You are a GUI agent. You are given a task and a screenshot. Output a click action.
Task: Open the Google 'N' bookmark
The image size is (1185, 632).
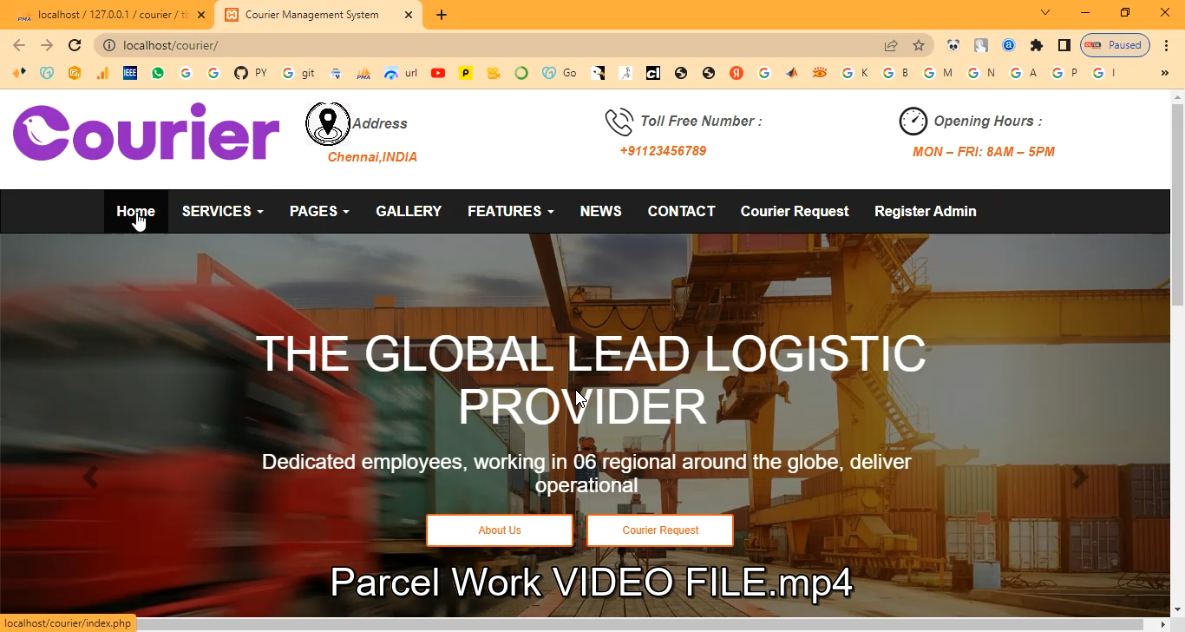point(981,73)
